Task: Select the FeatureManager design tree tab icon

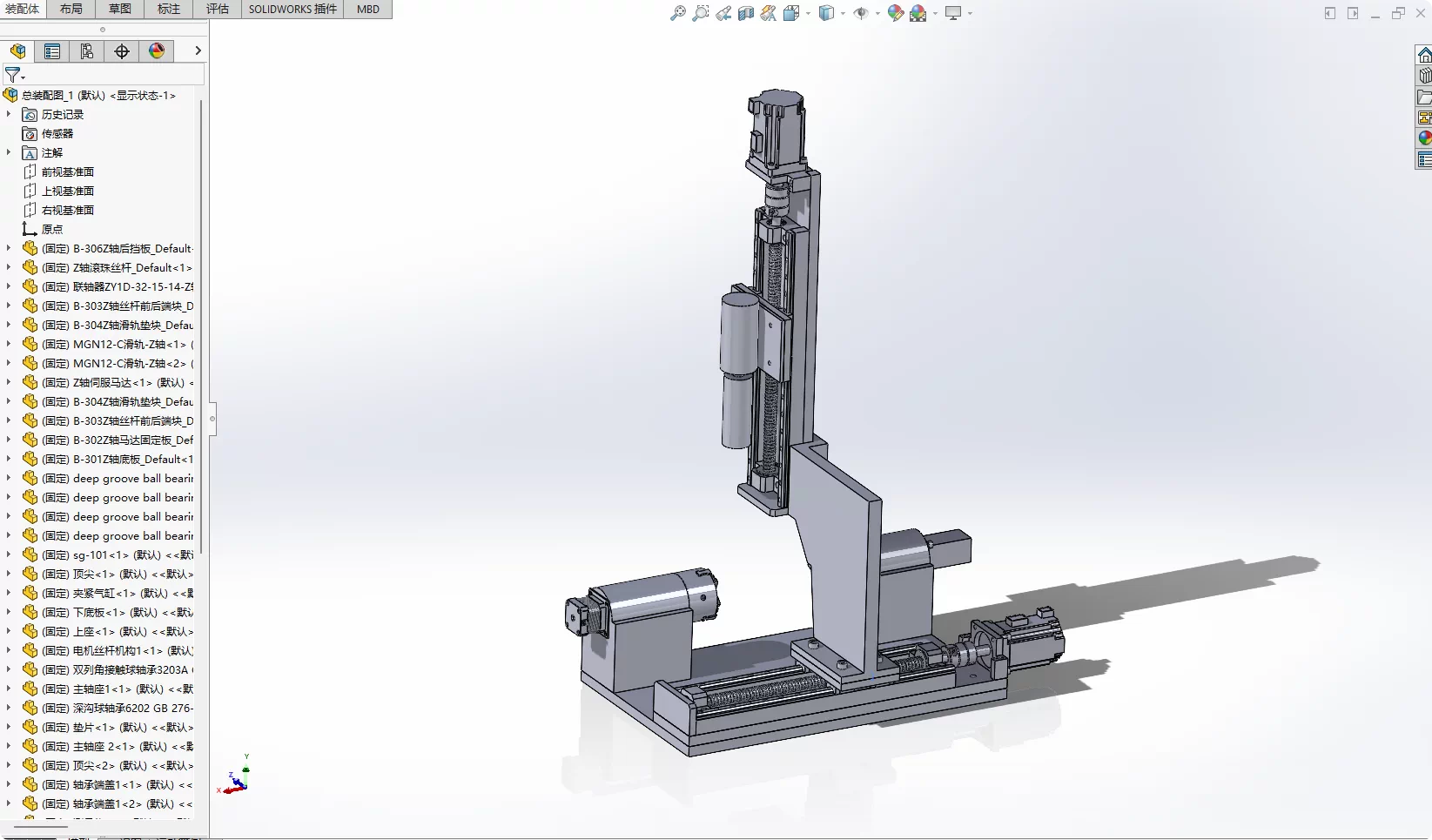Action: coord(17,51)
